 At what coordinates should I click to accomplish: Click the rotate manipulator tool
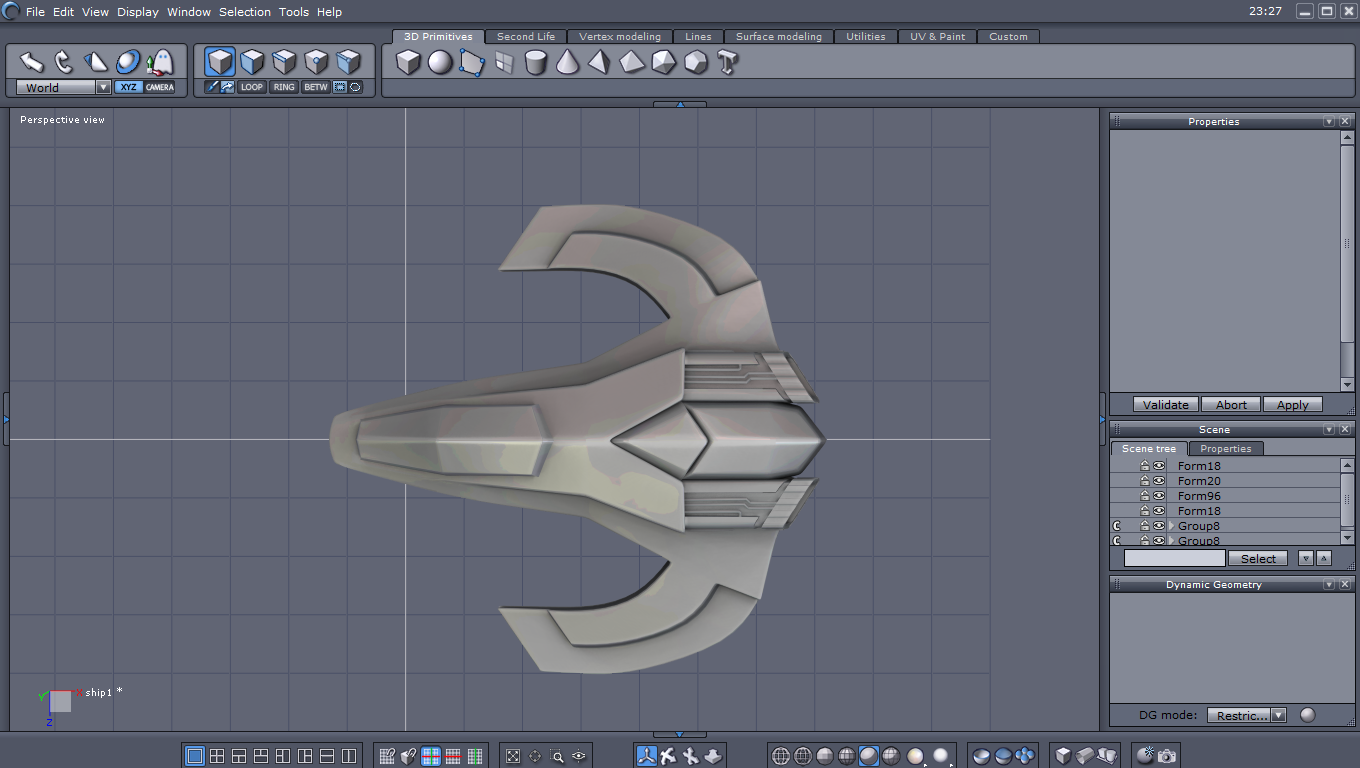tap(64, 62)
